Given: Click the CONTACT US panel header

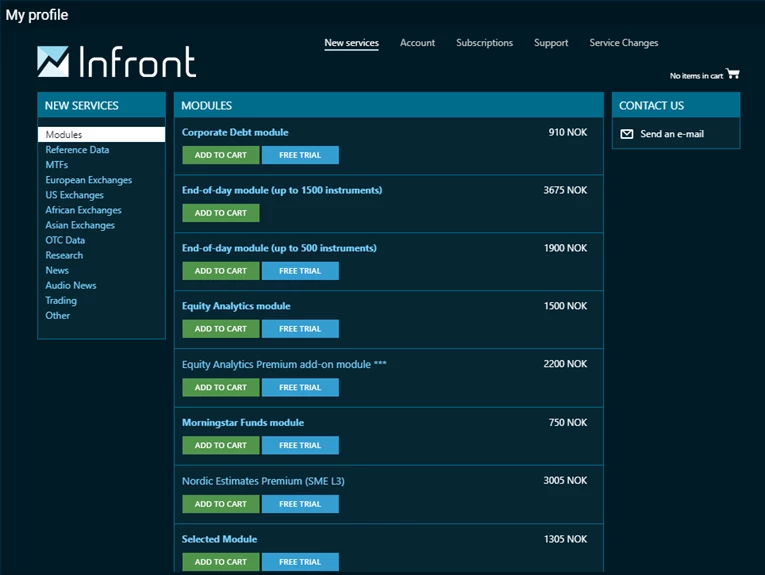Looking at the screenshot, I should (676, 105).
